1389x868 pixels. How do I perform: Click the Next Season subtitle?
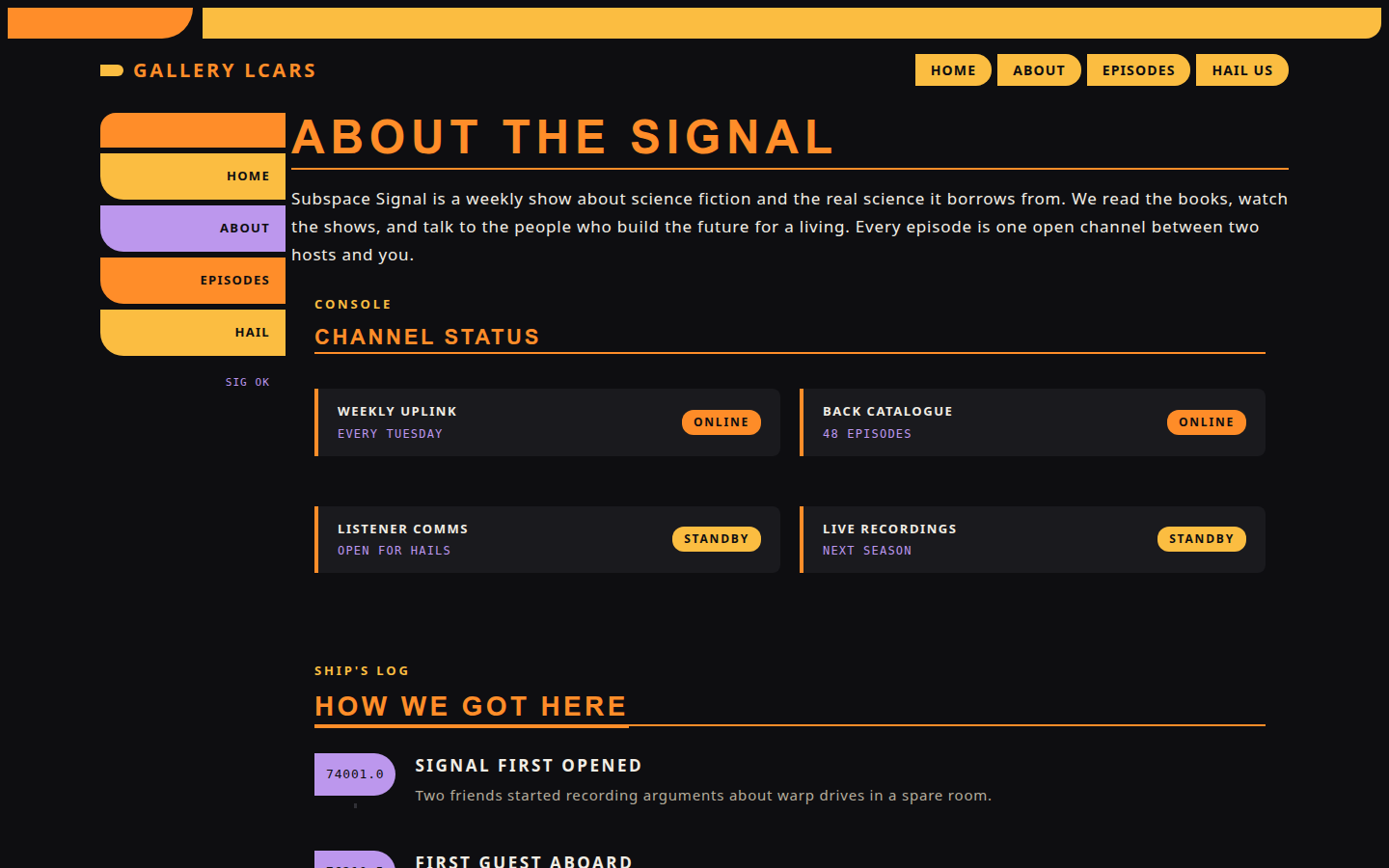coord(867,551)
